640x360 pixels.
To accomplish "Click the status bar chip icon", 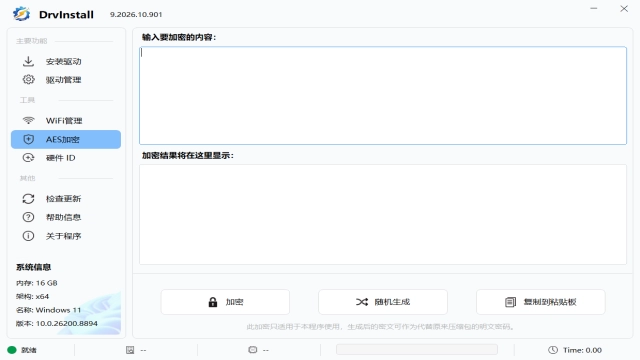I will click(x=253, y=350).
